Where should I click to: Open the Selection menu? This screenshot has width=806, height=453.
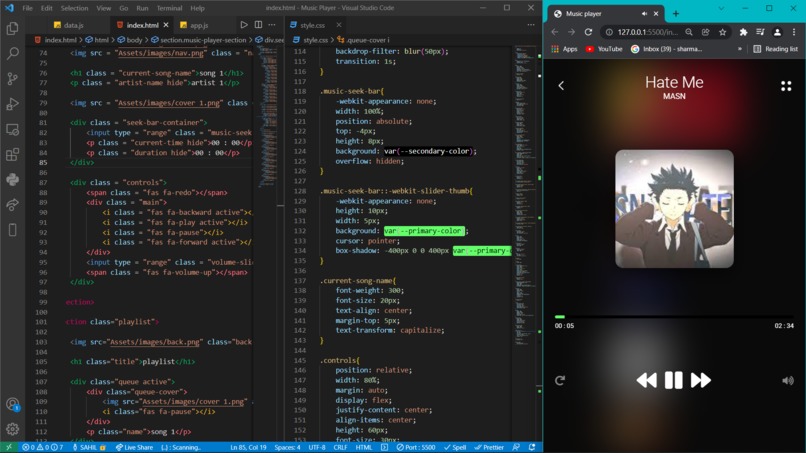tap(74, 8)
